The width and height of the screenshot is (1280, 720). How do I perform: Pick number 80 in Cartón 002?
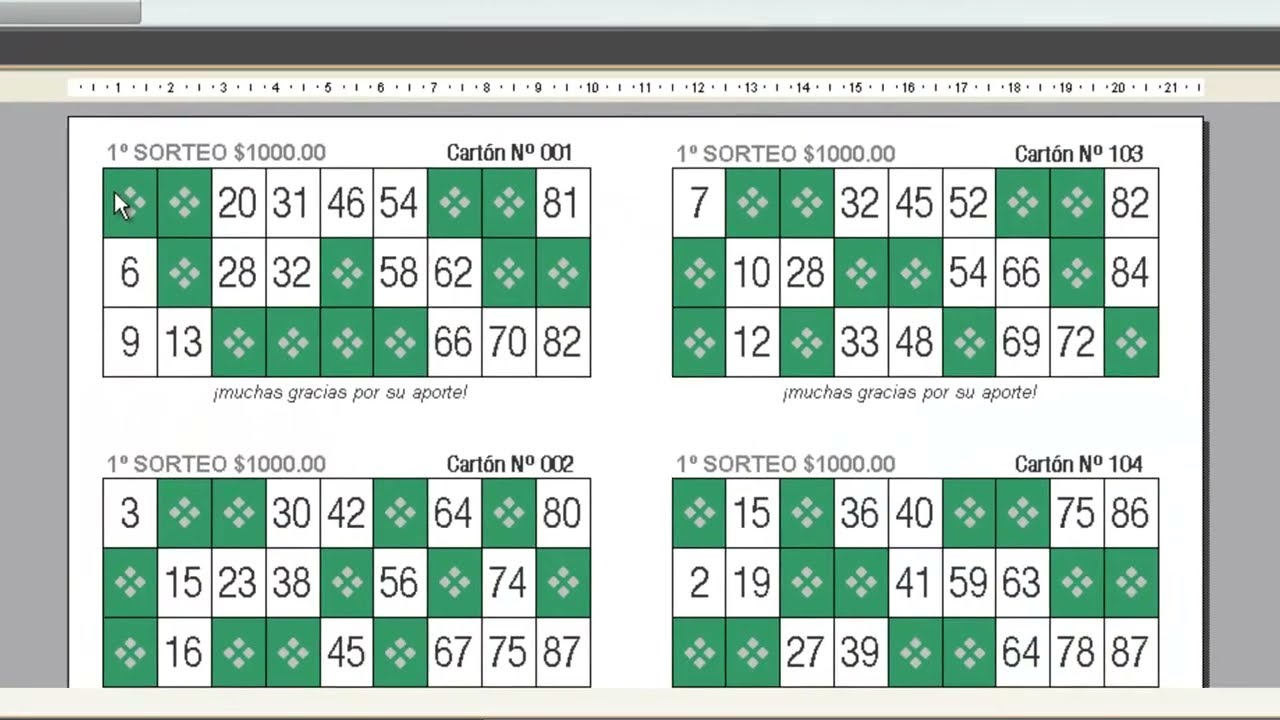tap(562, 513)
